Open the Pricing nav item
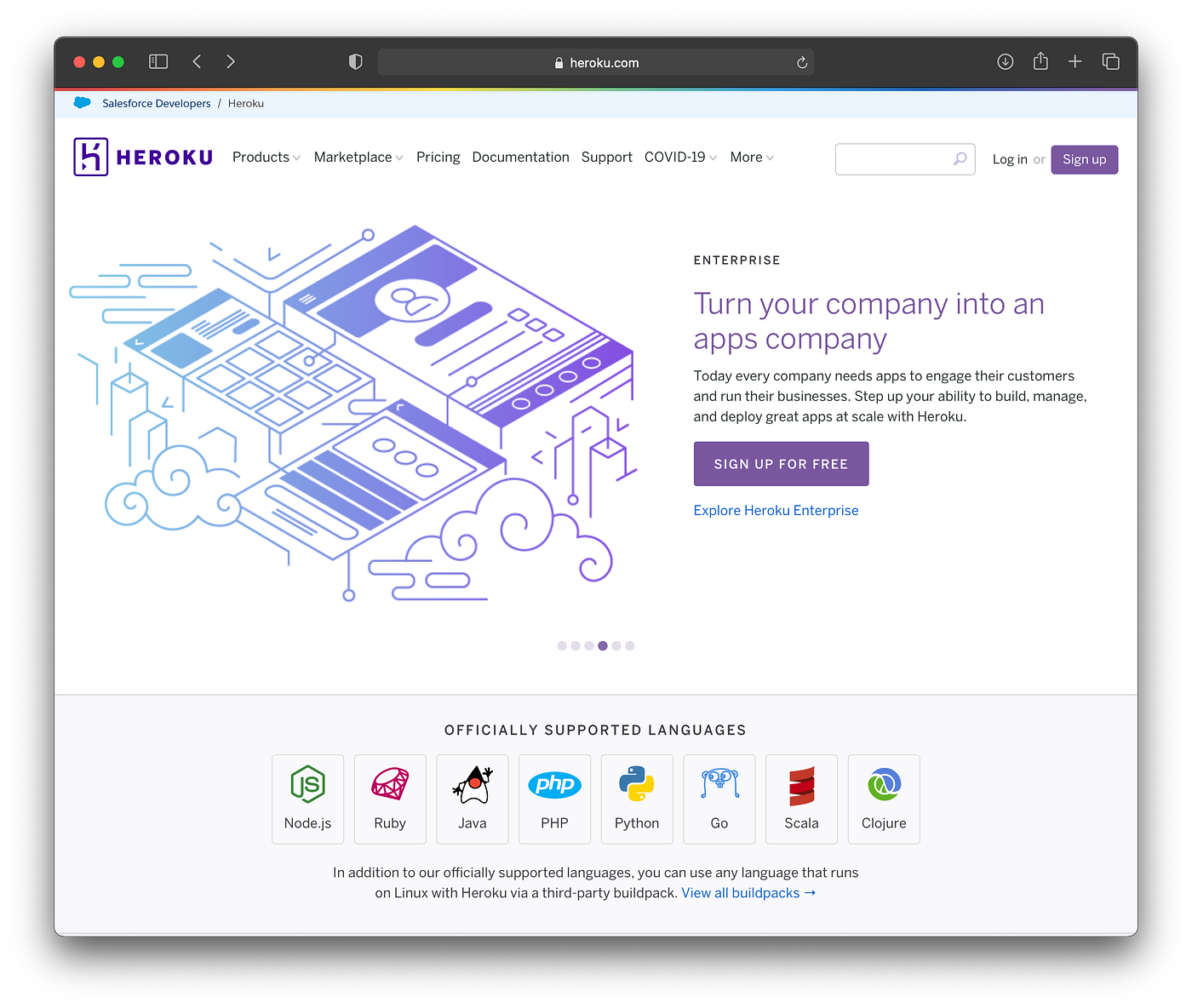The width and height of the screenshot is (1192, 1008). (x=438, y=157)
